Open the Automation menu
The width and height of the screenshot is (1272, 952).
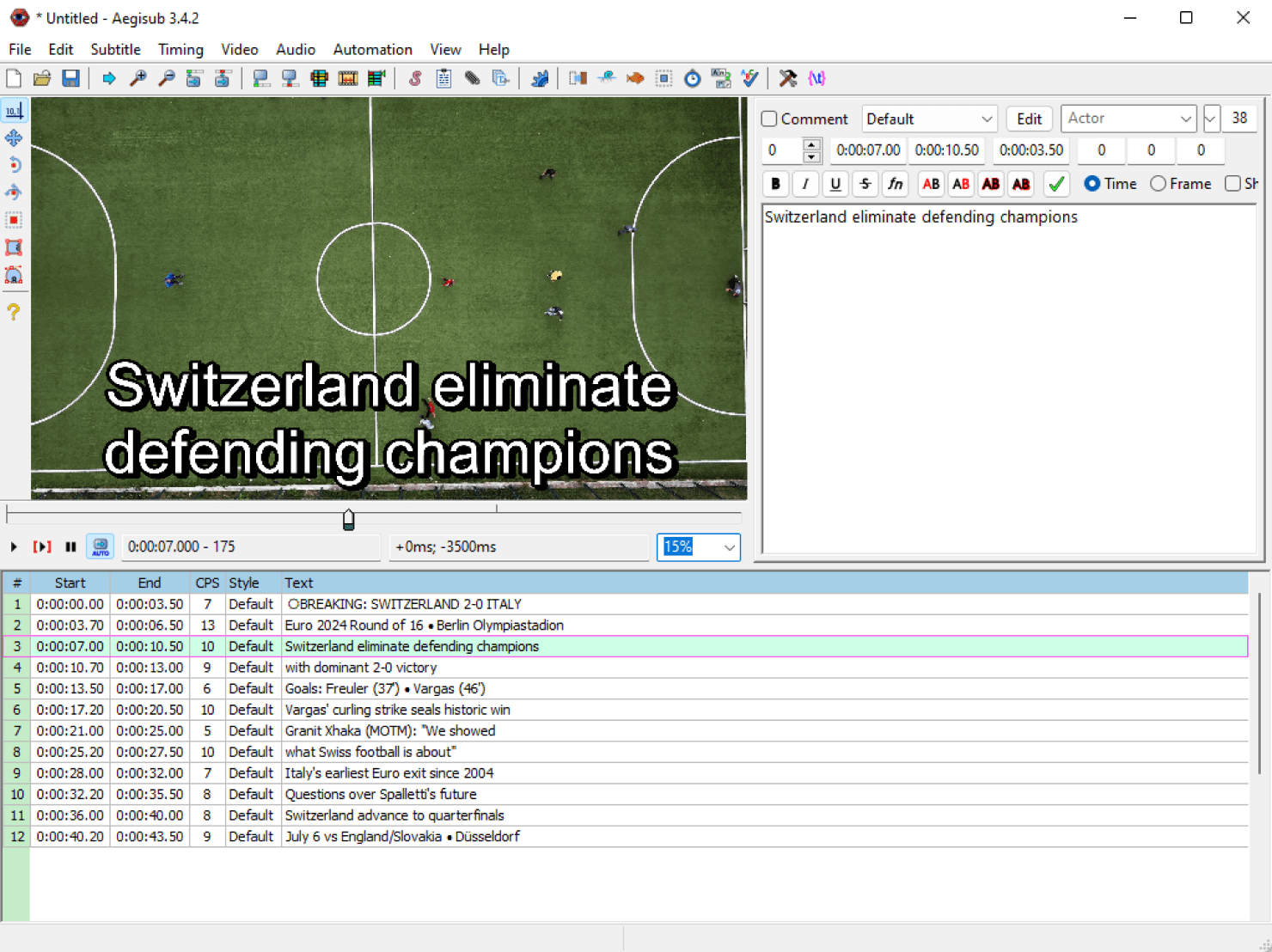[x=372, y=49]
